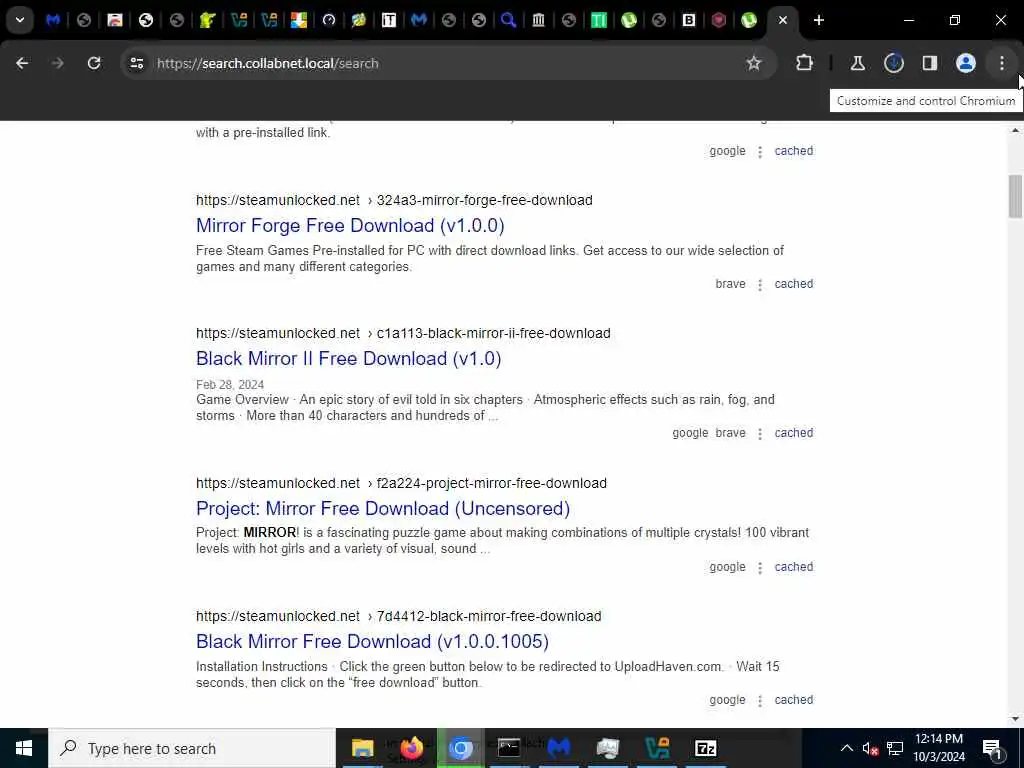1024x768 pixels.
Task: Switch to the white T favicon tab
Action: click(389, 20)
